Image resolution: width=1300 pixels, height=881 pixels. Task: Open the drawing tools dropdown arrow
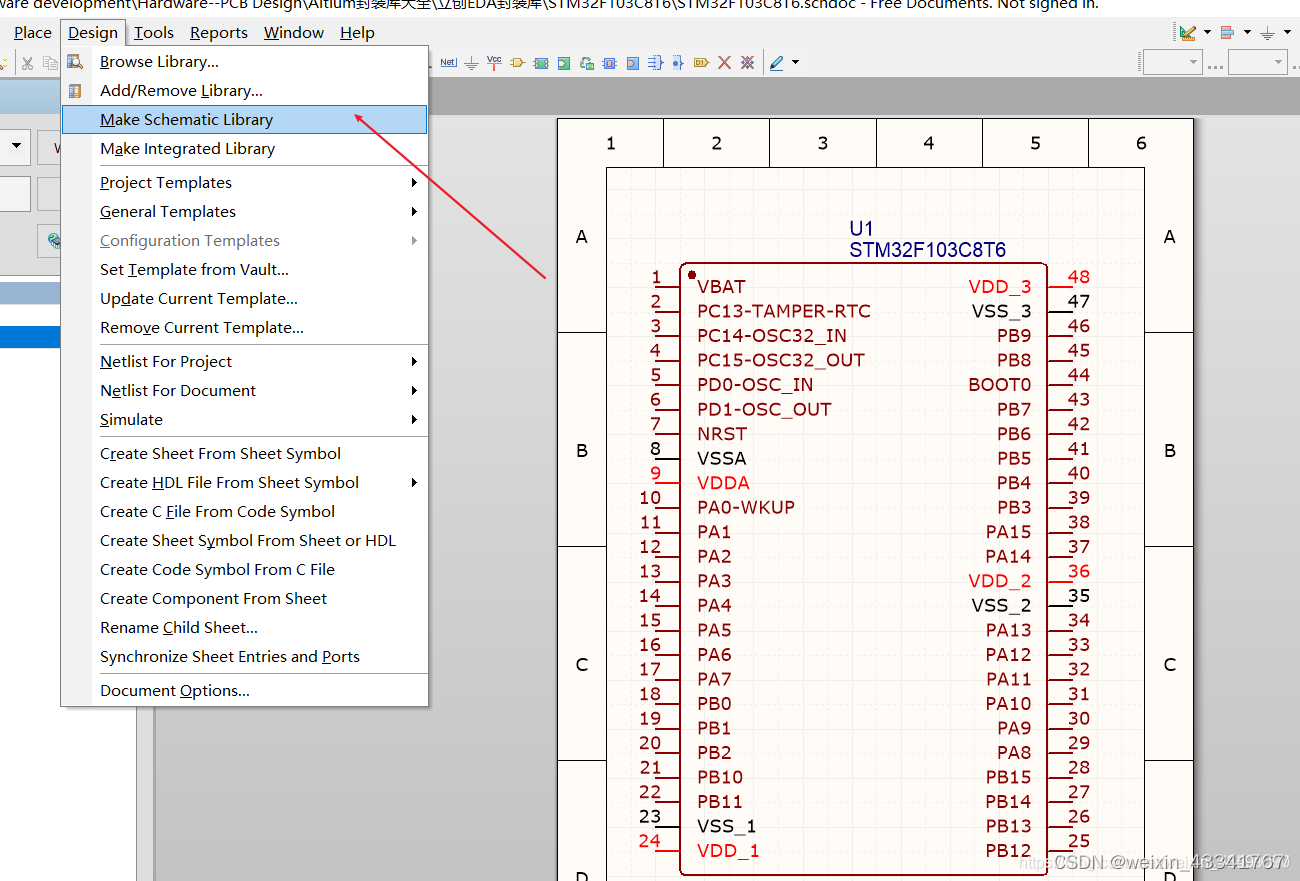pyautogui.click(x=1208, y=32)
